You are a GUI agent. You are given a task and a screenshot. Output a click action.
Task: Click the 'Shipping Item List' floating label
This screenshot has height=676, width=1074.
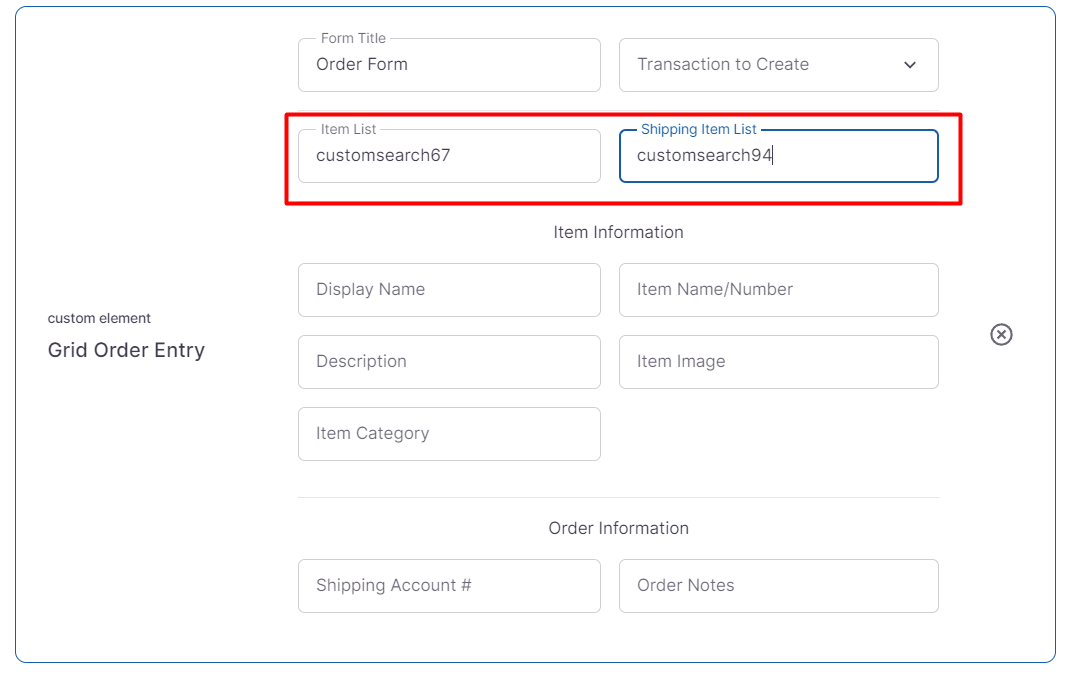point(698,130)
